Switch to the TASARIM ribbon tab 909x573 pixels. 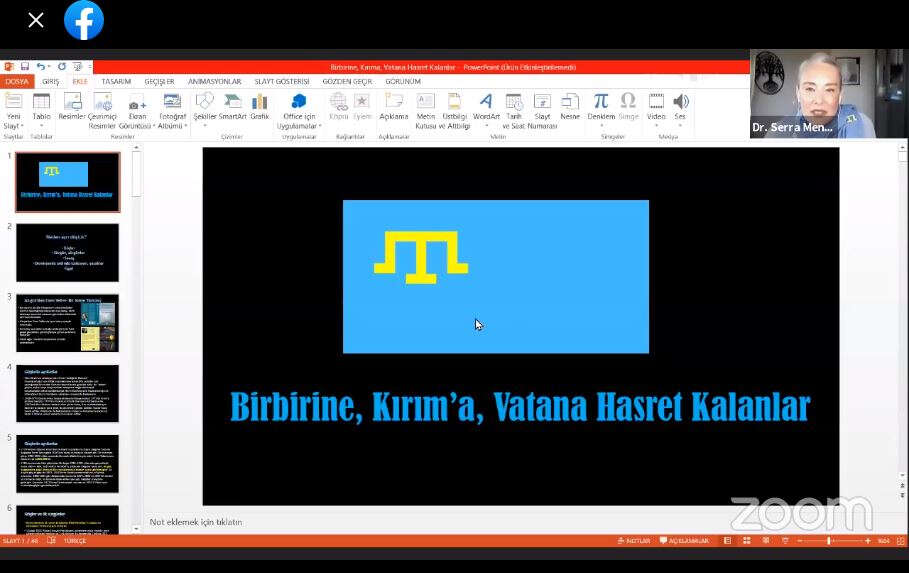(116, 82)
